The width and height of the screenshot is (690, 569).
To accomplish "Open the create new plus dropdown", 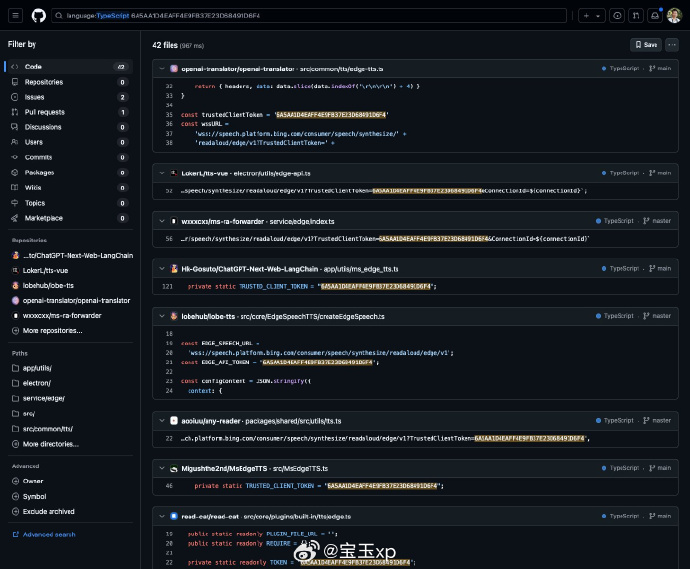I will [591, 16].
